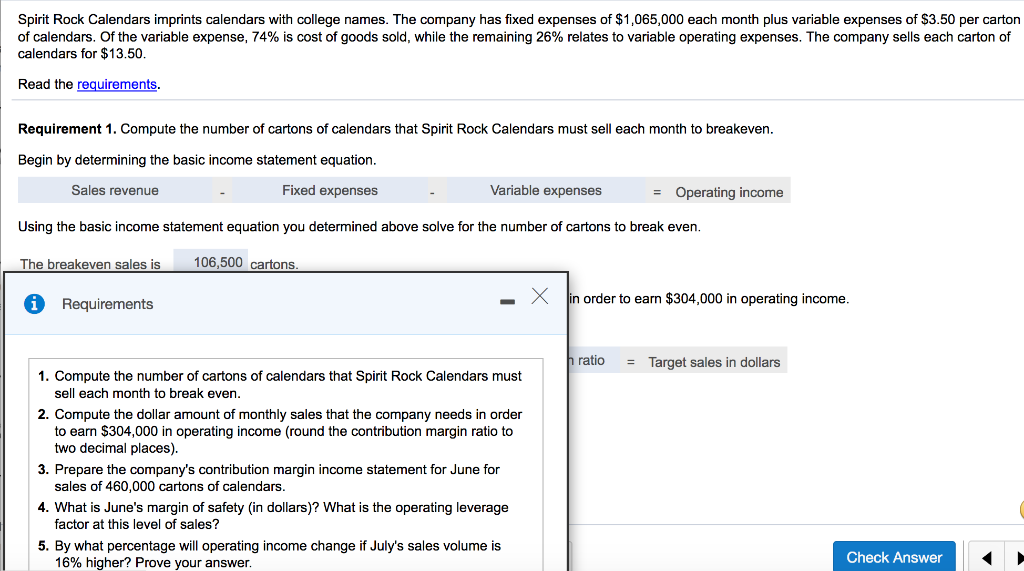Click 'Begin by determining the basic income' text
Screen dimensions: 1024x571
coord(197,160)
